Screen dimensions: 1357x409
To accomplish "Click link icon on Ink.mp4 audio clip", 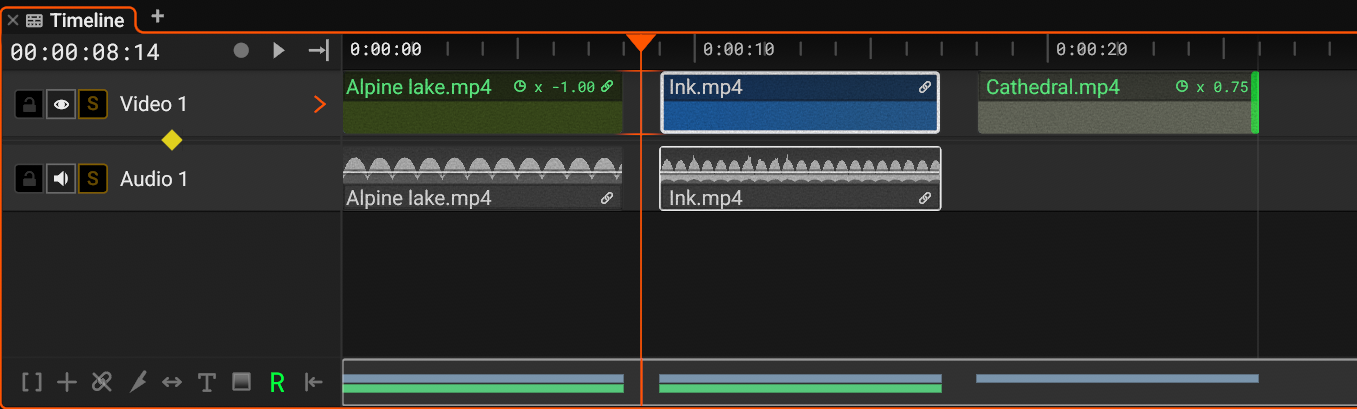I will pos(925,198).
